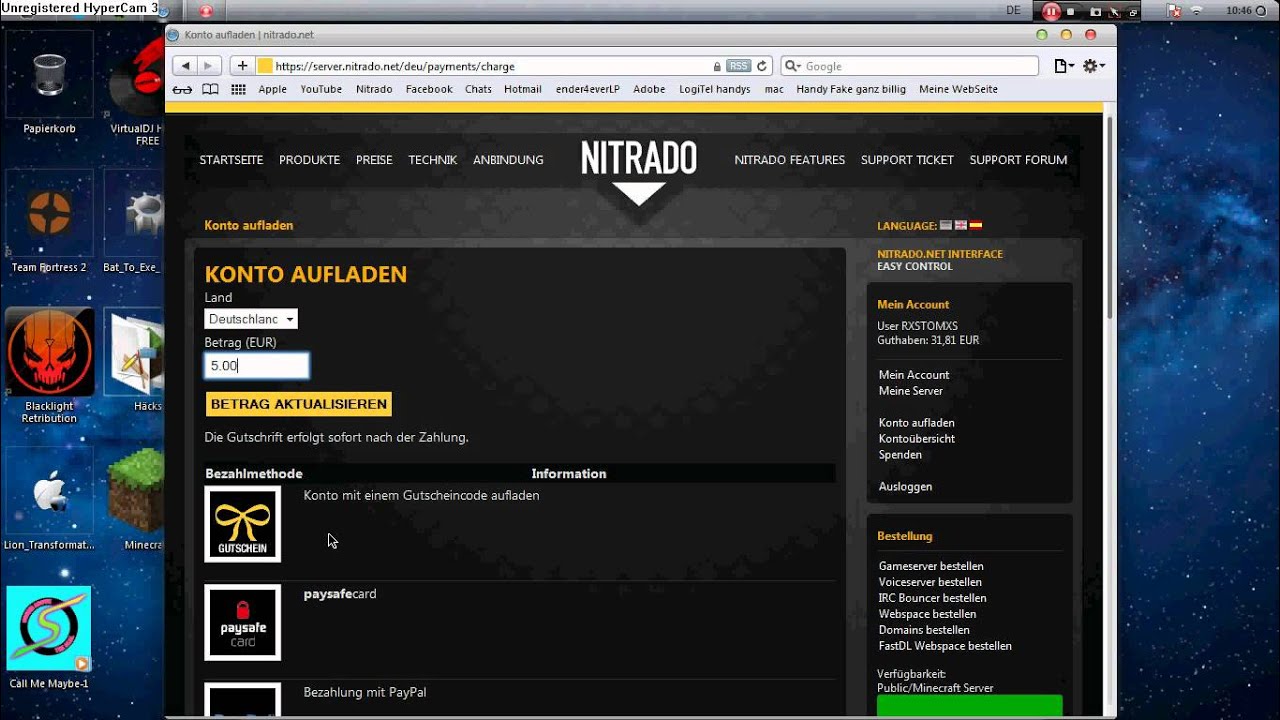Click Konto aufladen in the sidebar

[917, 423]
